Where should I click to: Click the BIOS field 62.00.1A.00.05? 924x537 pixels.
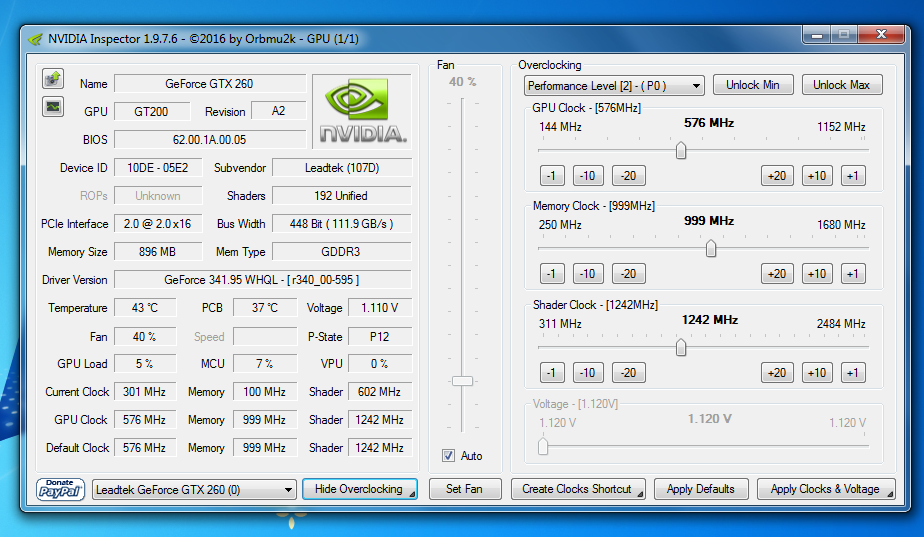(210, 140)
